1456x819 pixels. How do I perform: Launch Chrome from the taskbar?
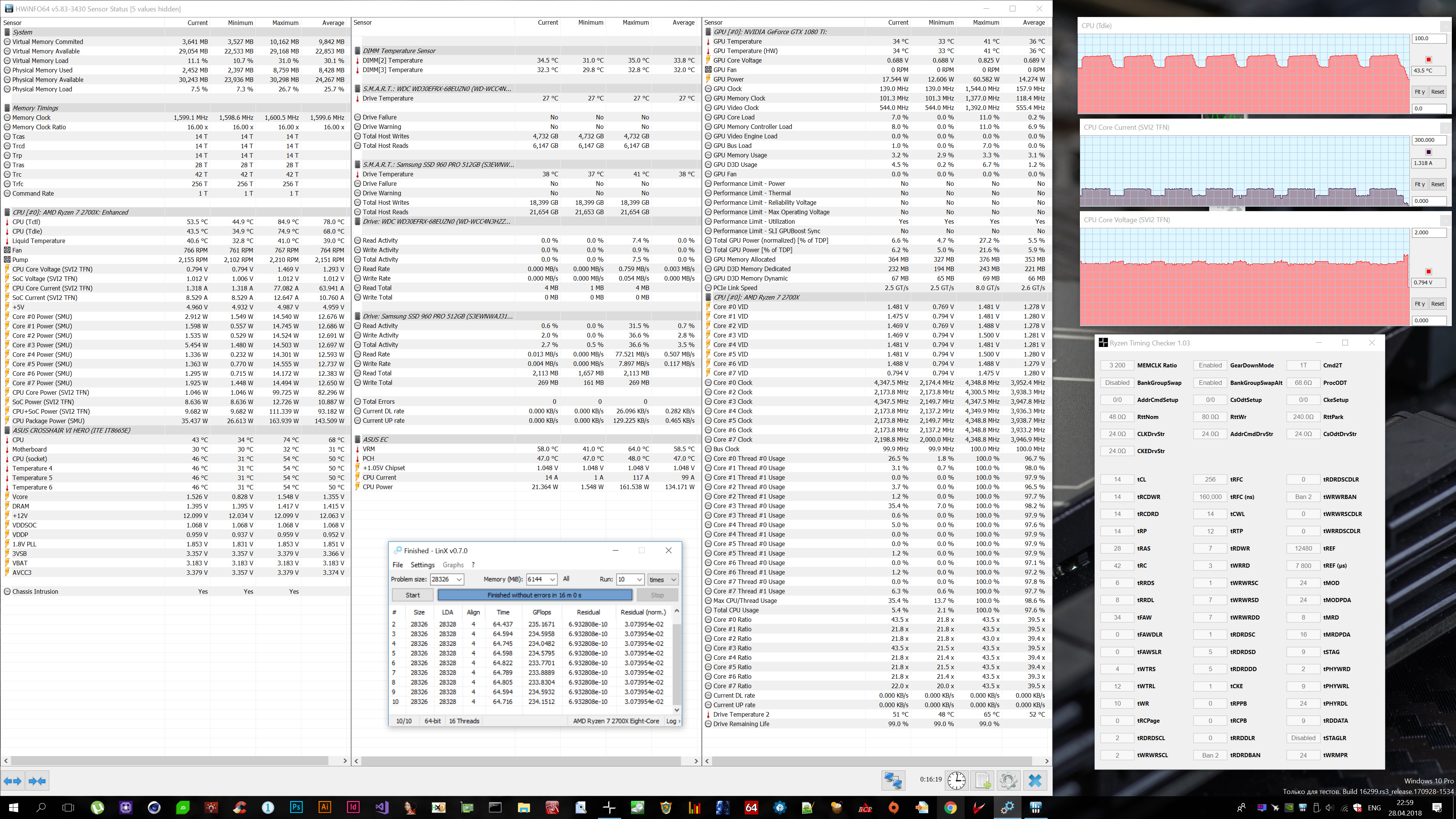click(x=950, y=807)
